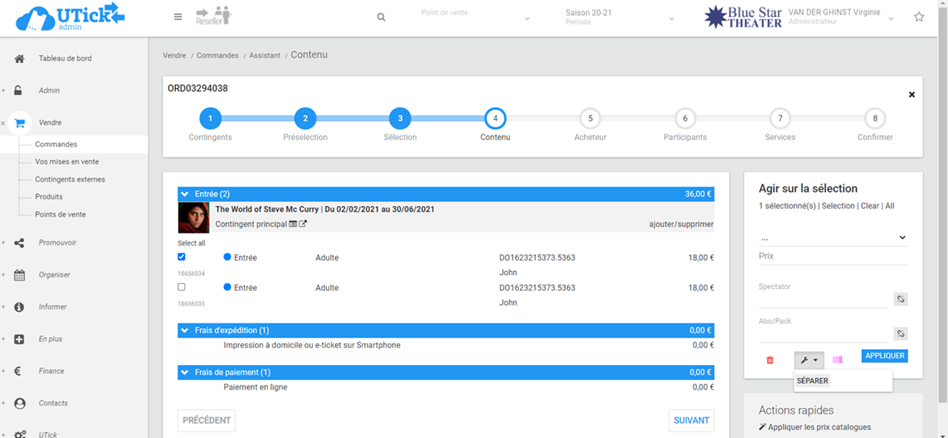Open the hamburger menu in top bar
This screenshot has width=948, height=438.
click(x=178, y=17)
